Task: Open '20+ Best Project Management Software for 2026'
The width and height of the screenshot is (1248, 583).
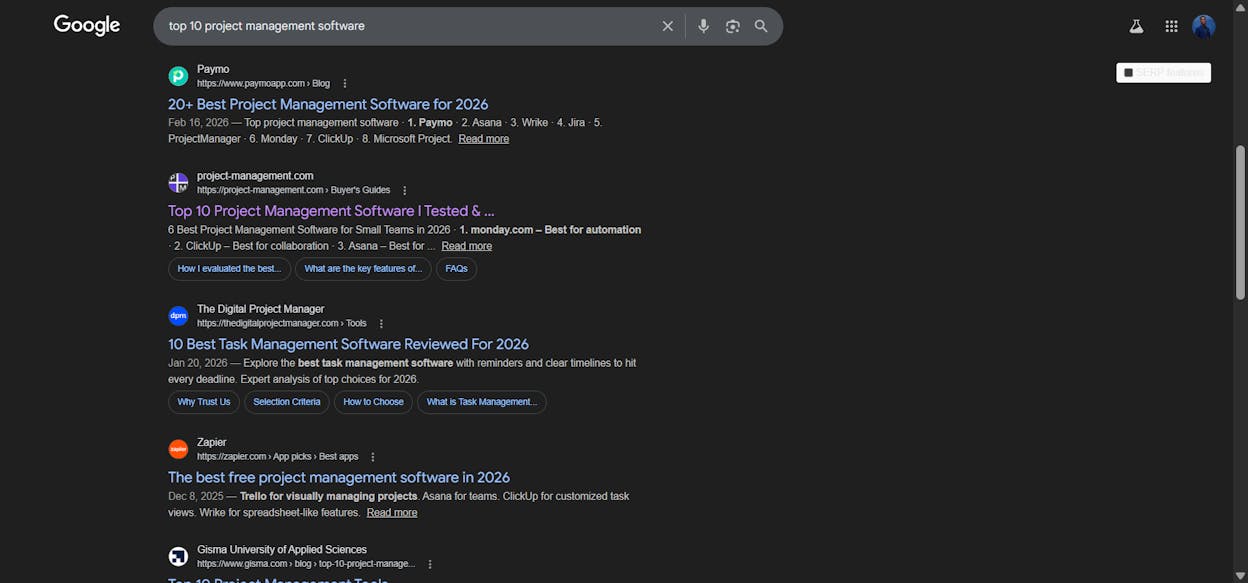Action: (328, 104)
